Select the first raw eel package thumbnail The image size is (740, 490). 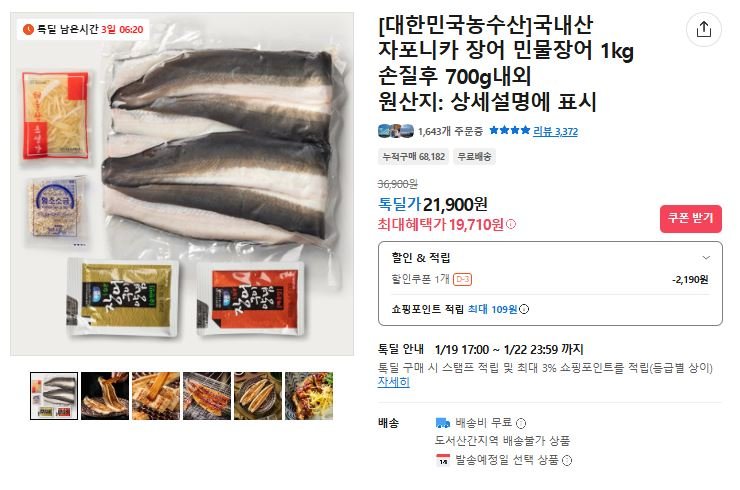click(x=54, y=396)
